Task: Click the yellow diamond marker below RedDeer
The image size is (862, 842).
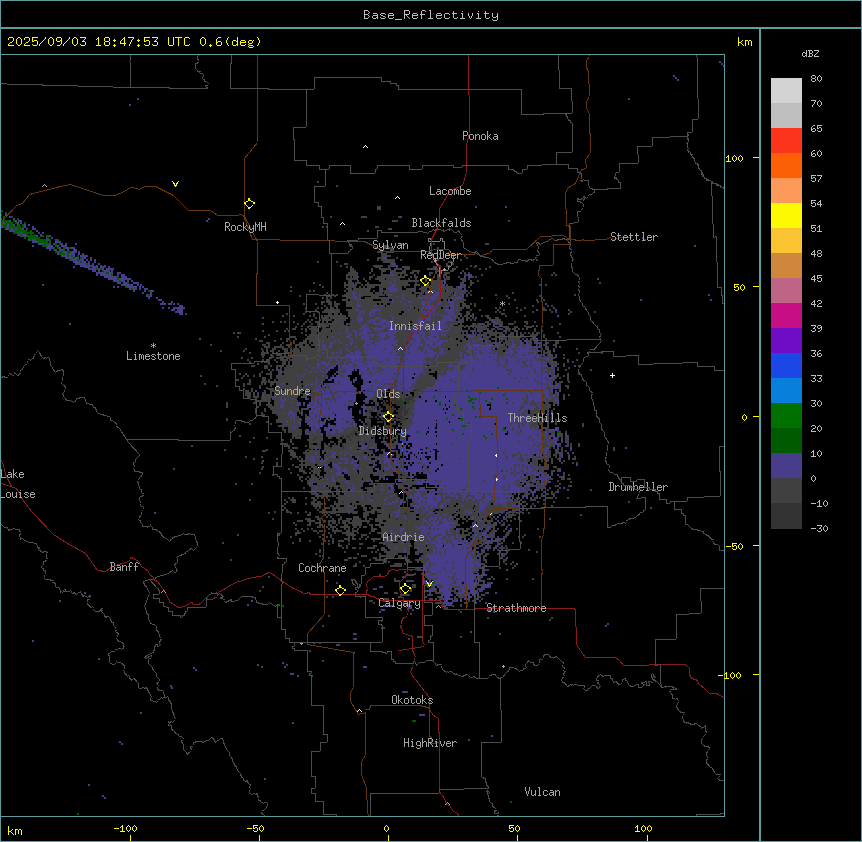Action: click(425, 281)
